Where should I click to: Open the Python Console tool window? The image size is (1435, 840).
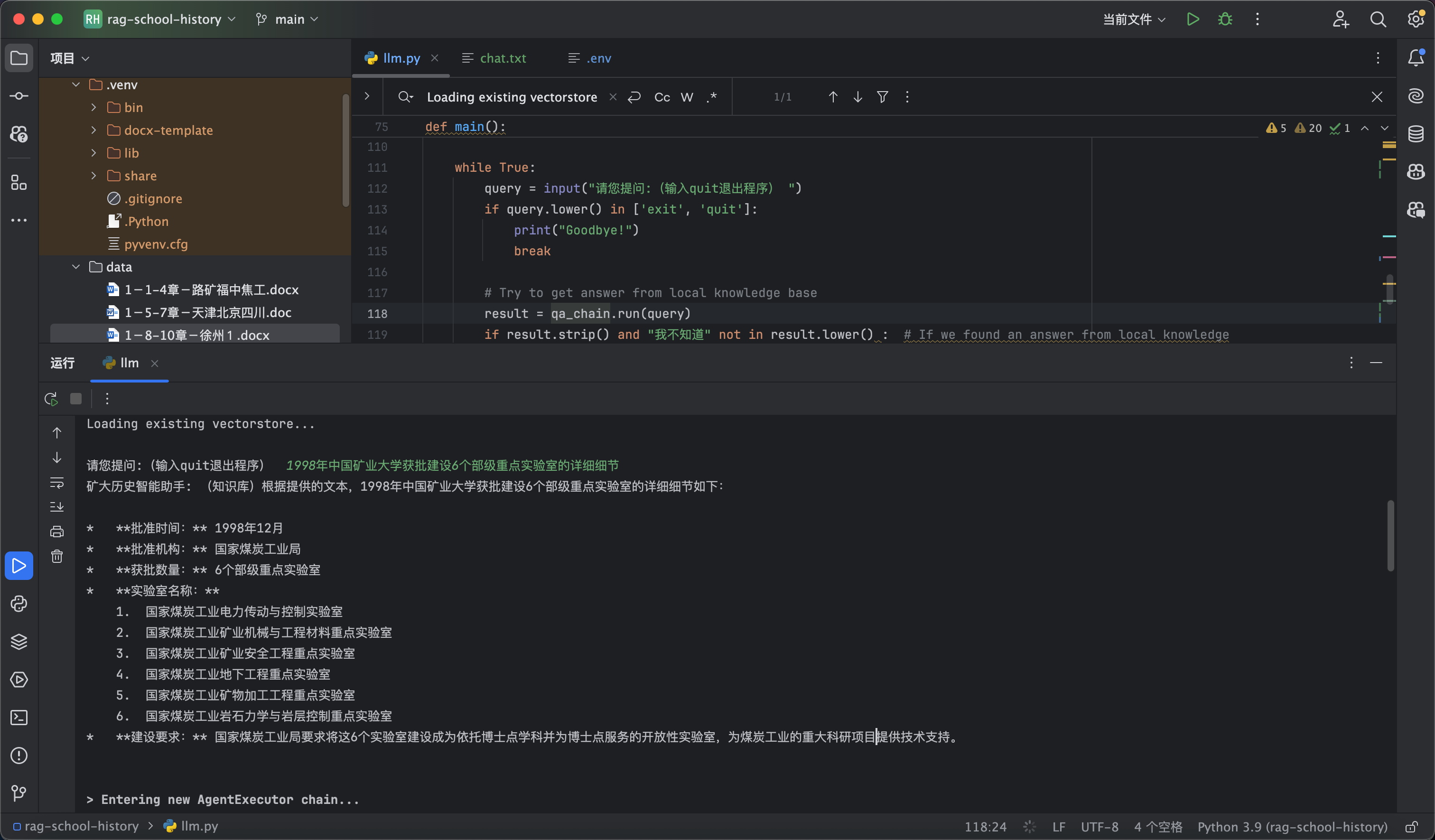click(x=19, y=604)
